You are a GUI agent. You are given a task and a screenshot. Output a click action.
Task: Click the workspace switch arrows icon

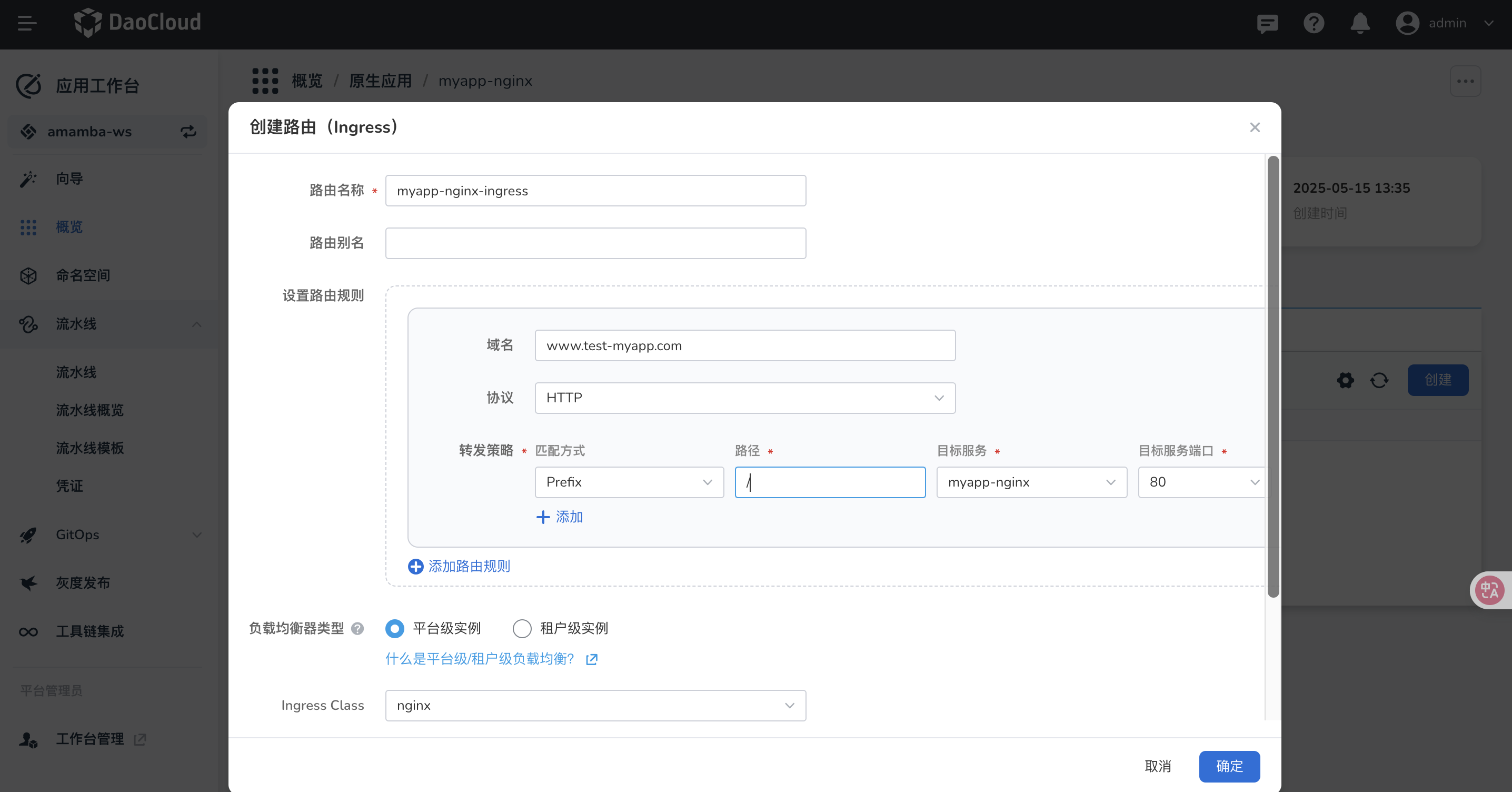click(188, 132)
